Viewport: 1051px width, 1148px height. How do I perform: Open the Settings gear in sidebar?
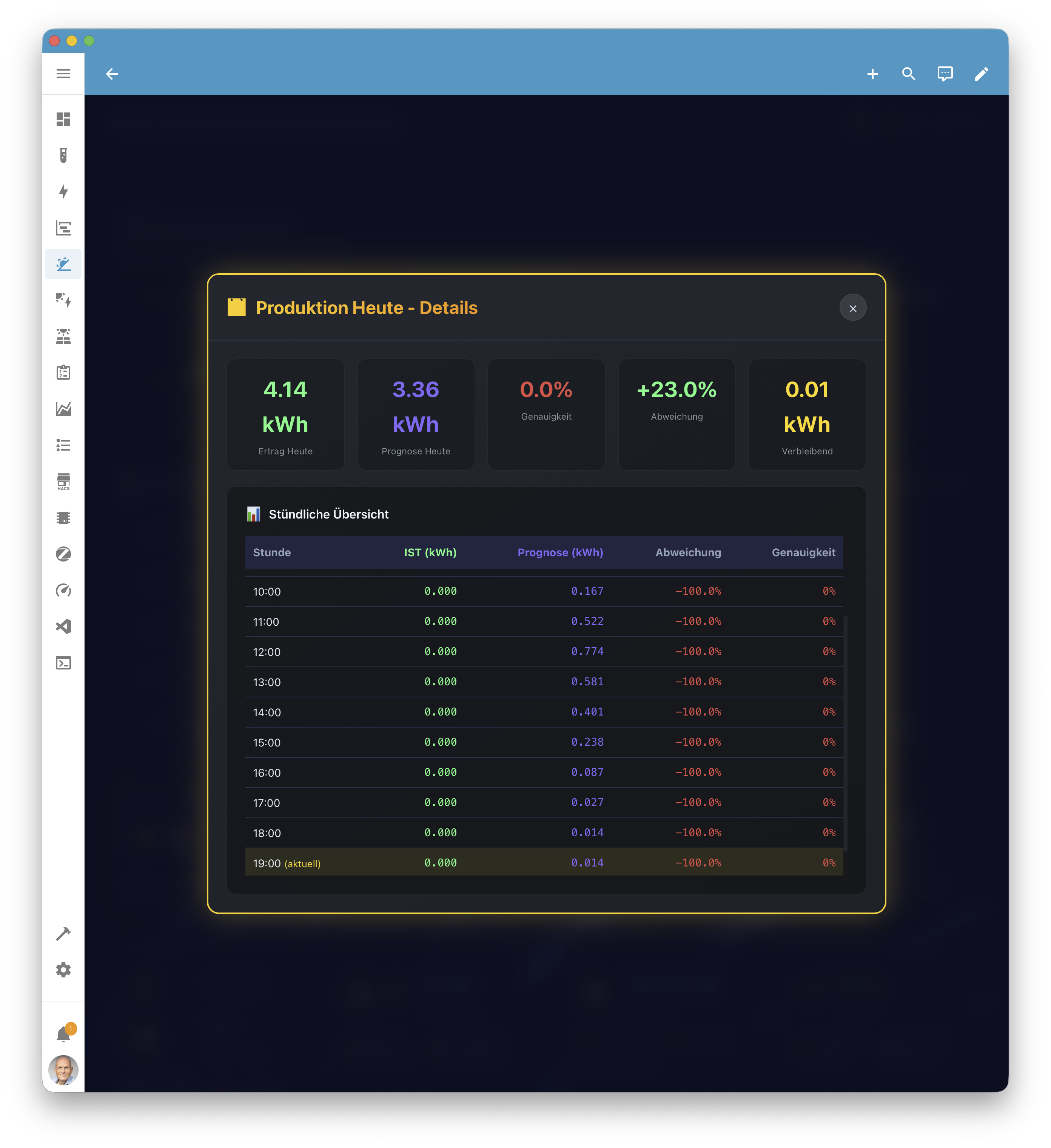(x=63, y=969)
